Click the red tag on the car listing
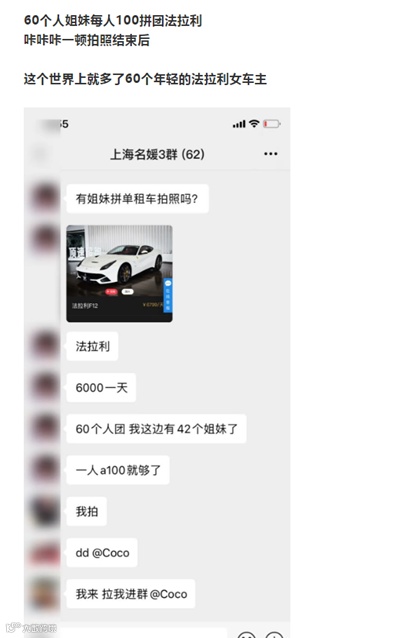 (111, 292)
